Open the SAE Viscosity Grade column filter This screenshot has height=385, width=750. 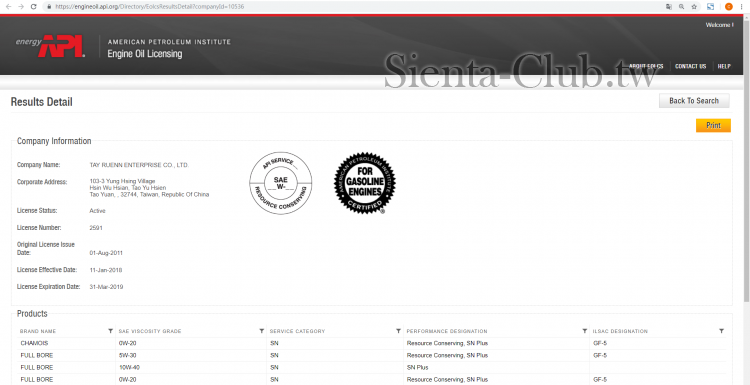[x=262, y=331]
